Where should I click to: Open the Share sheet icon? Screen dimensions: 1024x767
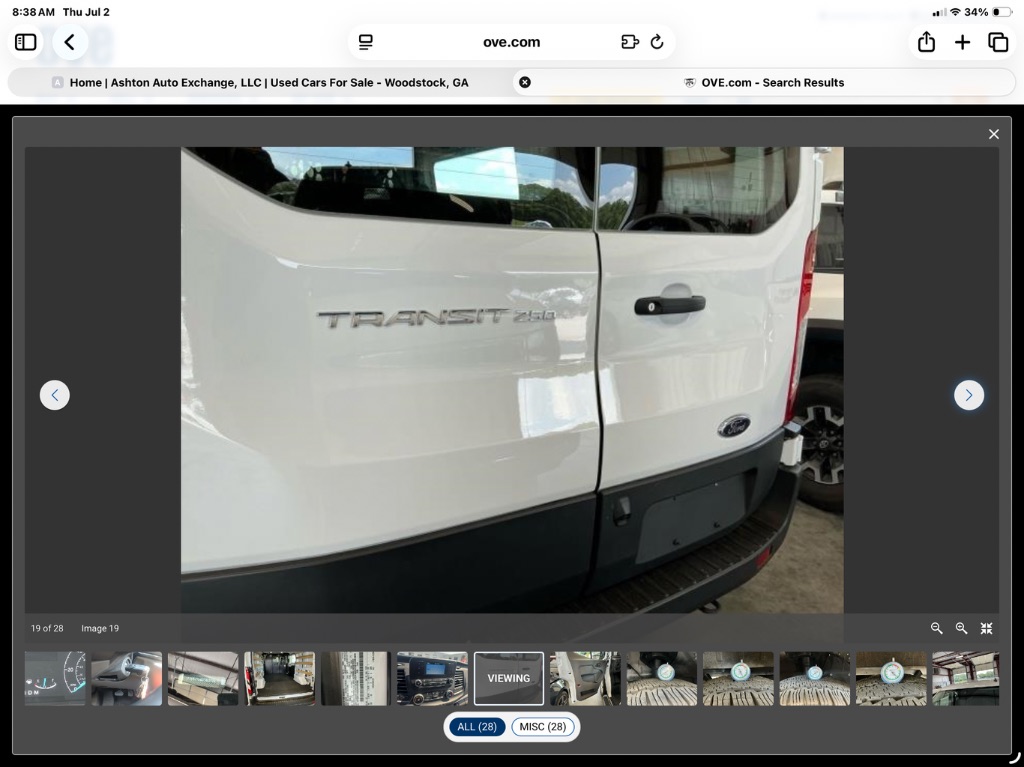point(926,42)
